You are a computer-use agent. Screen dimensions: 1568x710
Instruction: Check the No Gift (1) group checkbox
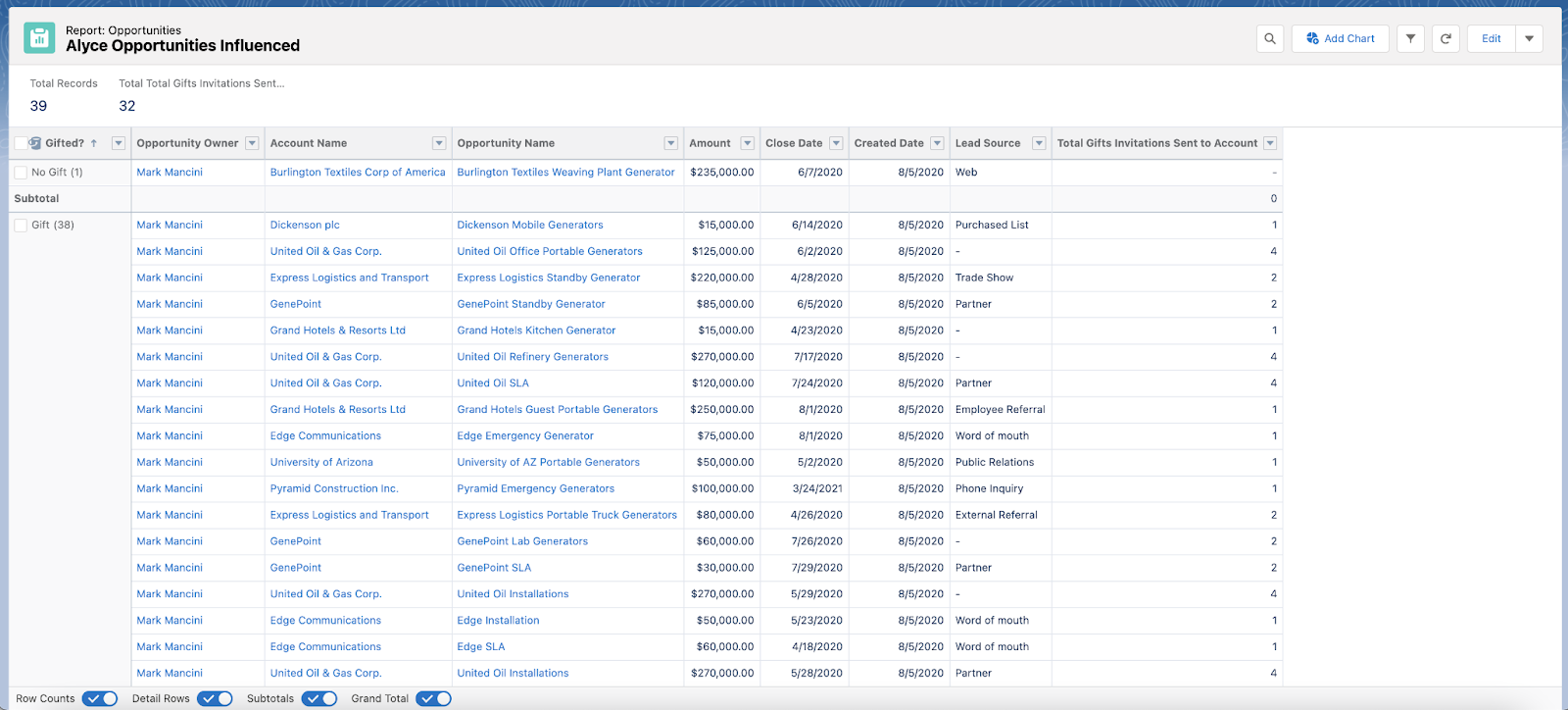[21, 173]
